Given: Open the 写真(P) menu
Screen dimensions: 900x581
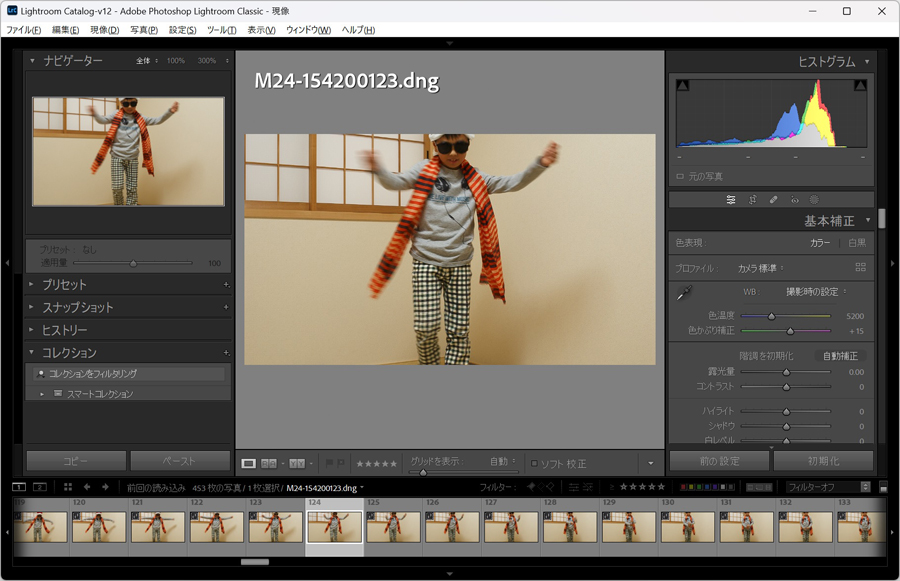Looking at the screenshot, I should click(x=144, y=30).
